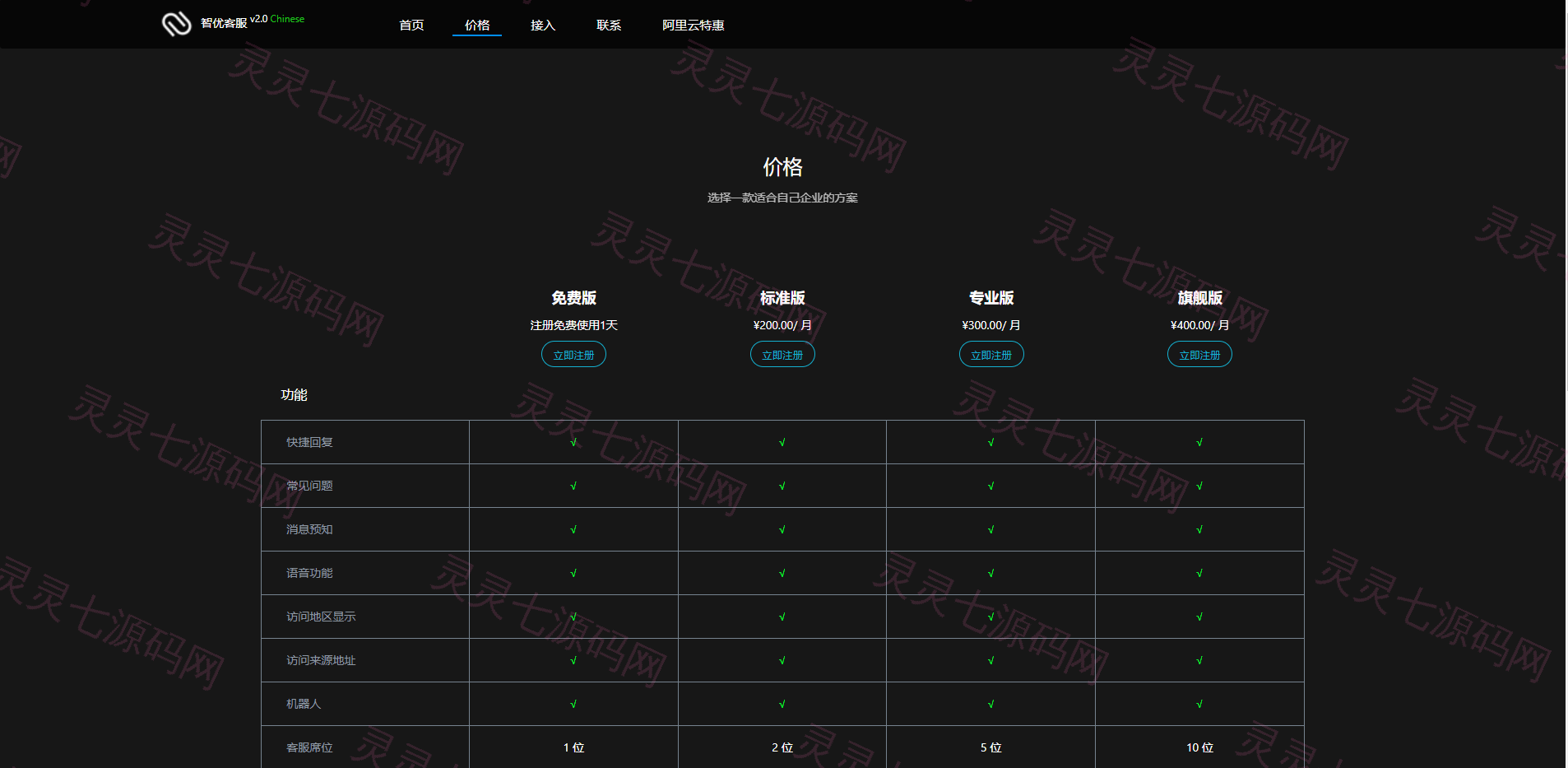Click the Chinese language label

point(287,19)
